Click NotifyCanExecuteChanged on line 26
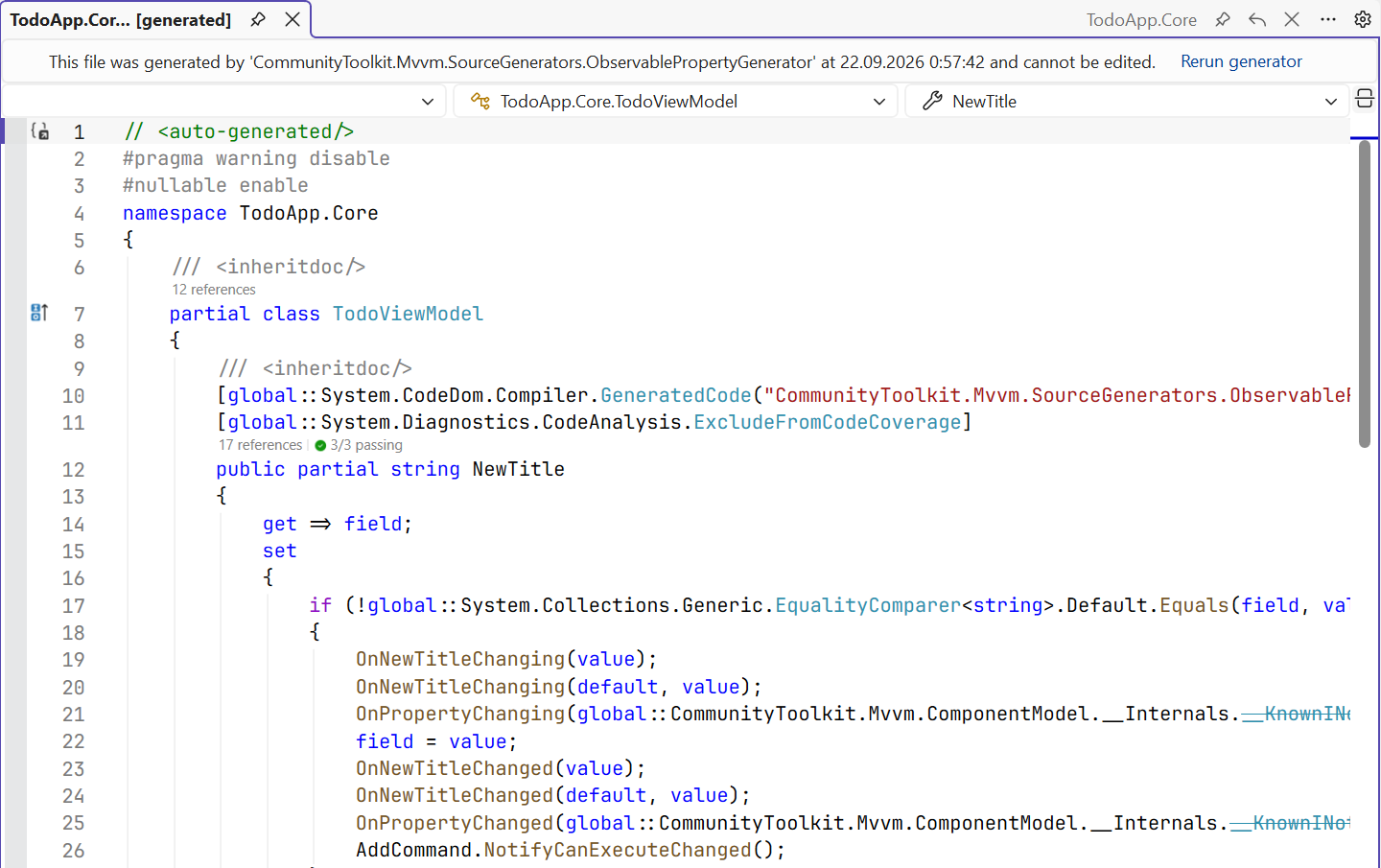 [618, 850]
